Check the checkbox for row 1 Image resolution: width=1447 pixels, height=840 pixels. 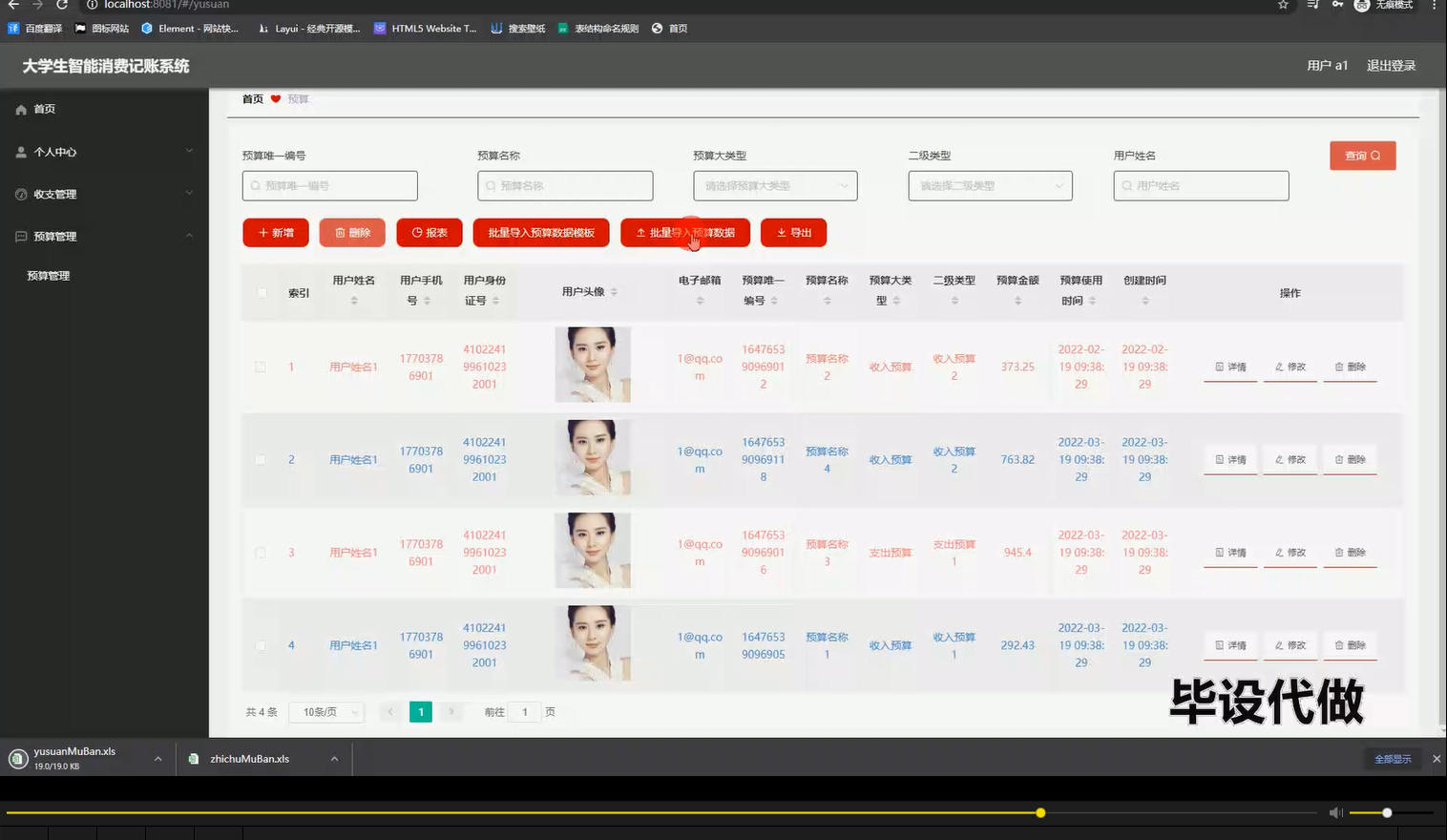[261, 367]
